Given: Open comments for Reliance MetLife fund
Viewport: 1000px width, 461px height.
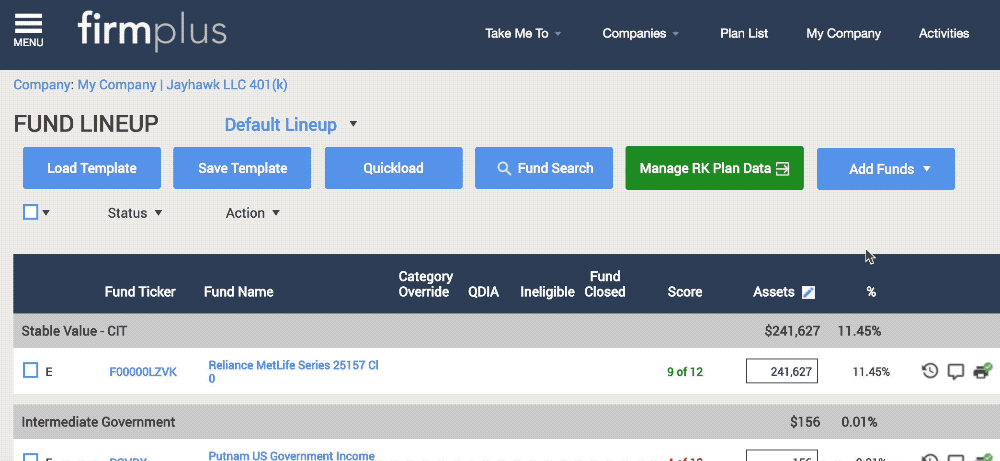Looking at the screenshot, I should [955, 371].
